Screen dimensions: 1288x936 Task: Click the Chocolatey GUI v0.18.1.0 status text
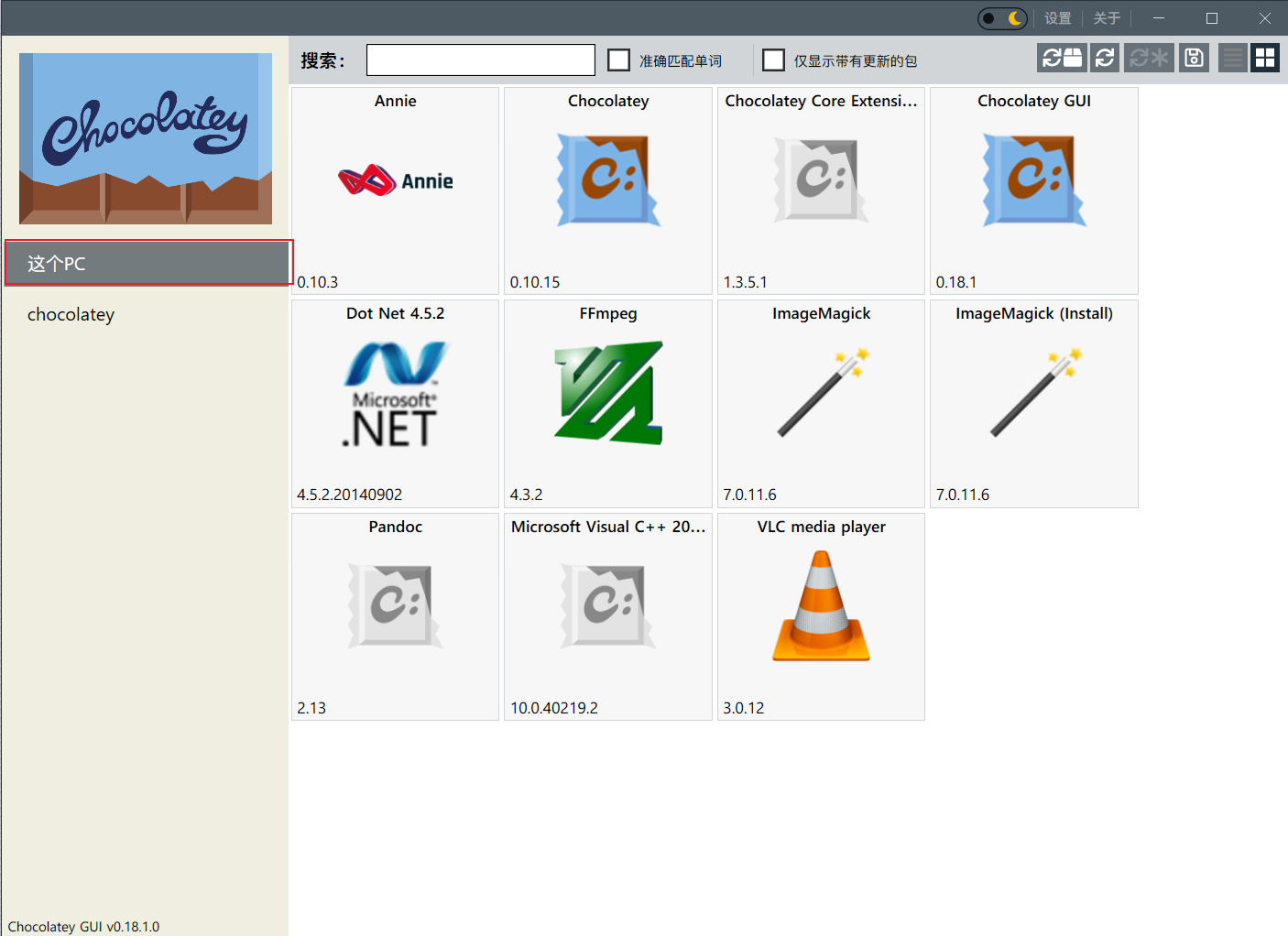click(83, 926)
